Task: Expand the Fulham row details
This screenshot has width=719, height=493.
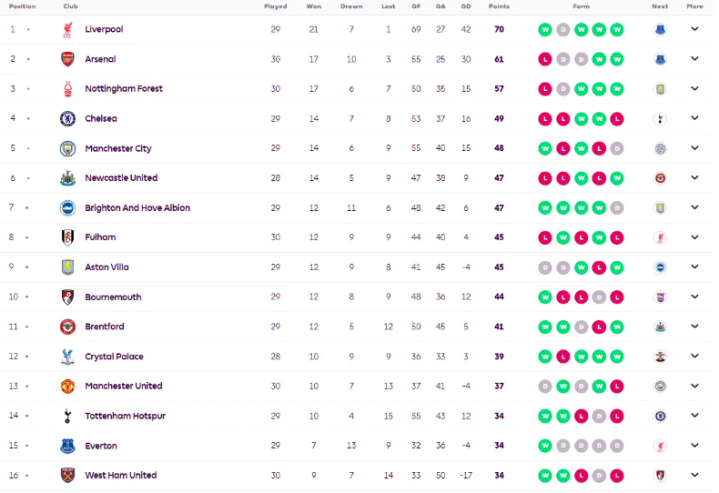Action: pos(695,237)
